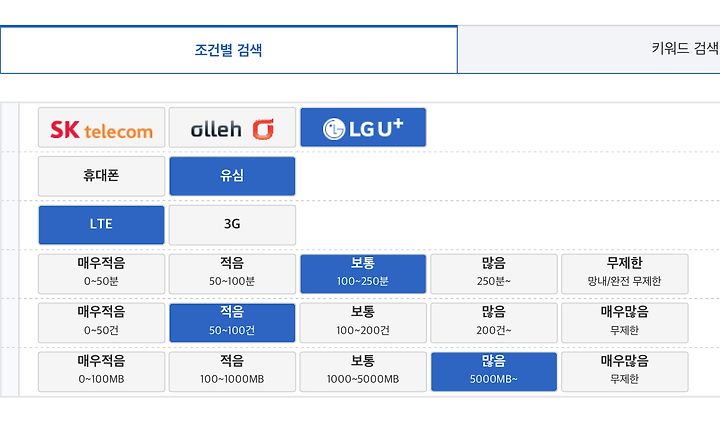Toggle LTE network type
The image size is (720, 431).
[101, 225]
